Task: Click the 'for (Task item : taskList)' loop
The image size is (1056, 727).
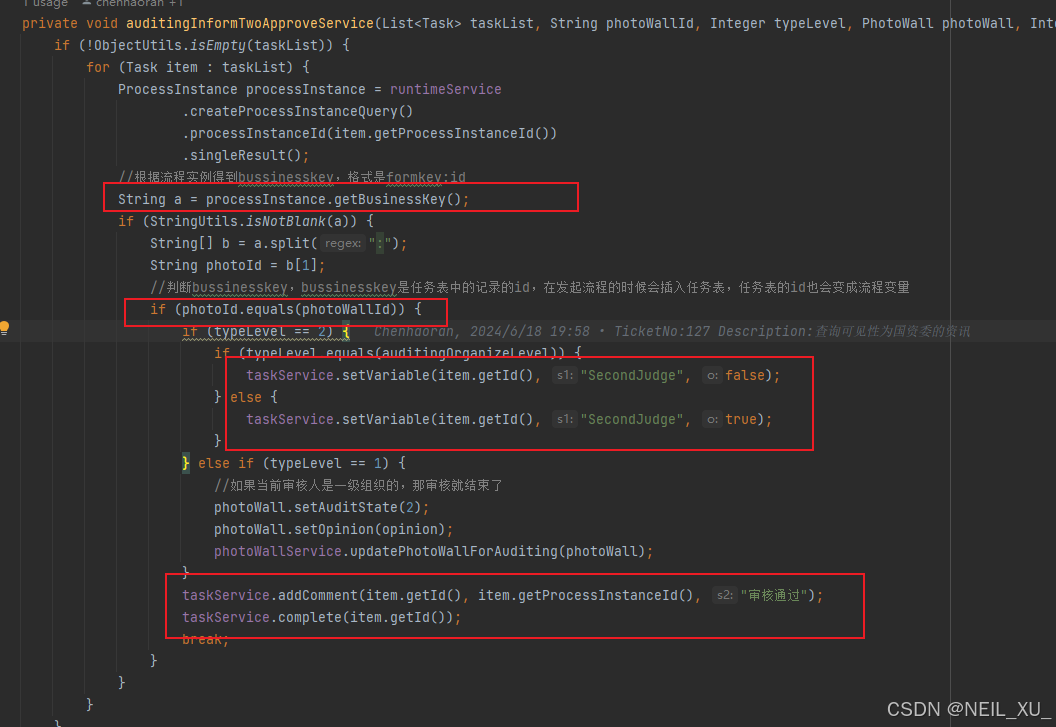Action: tap(197, 67)
